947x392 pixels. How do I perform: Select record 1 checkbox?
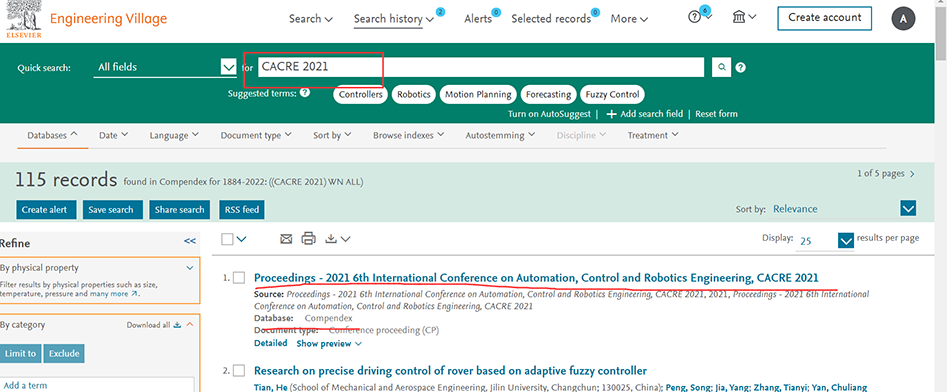coord(239,278)
